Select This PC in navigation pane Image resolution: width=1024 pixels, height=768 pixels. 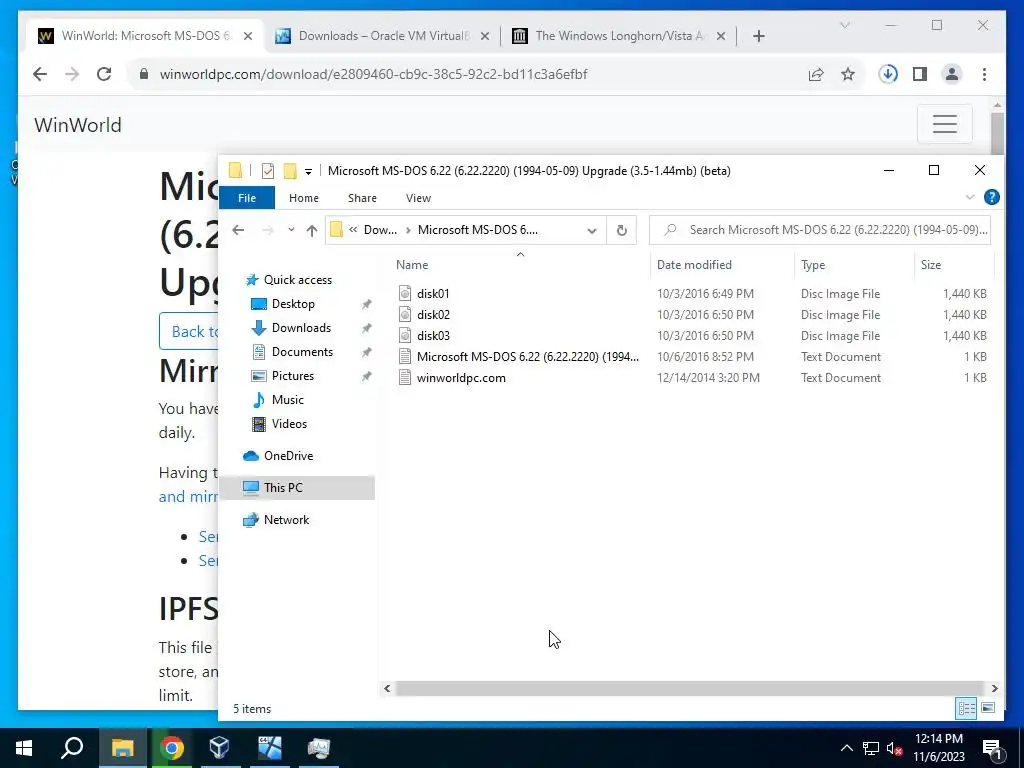[x=297, y=488]
